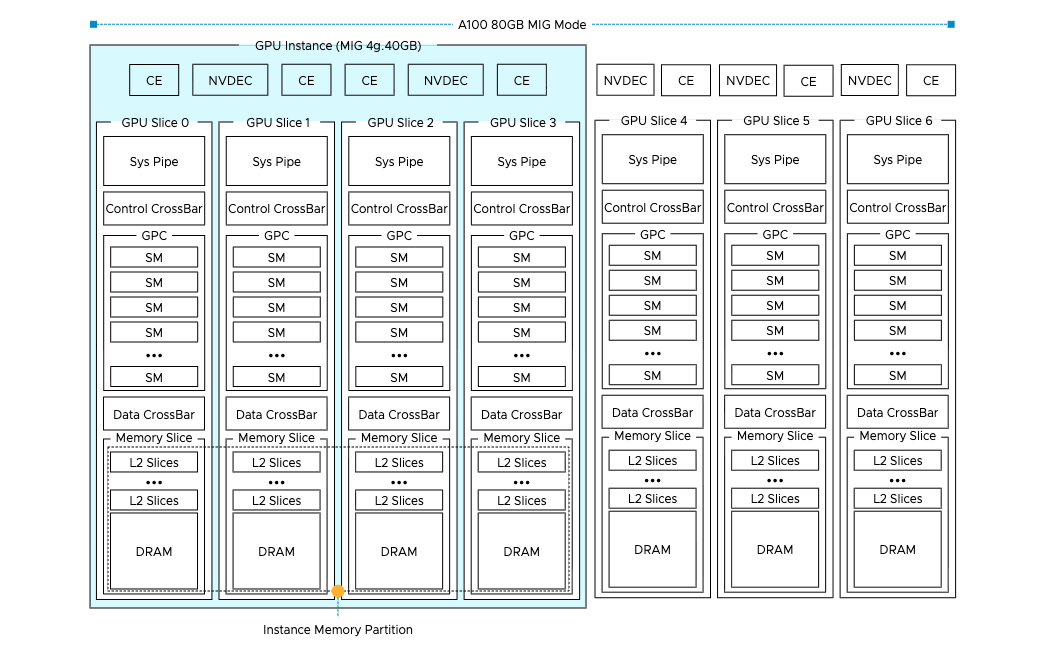Click the Sys Pipe box in GPU Slice 0
Screen dimensions: 1049x658
[x=154, y=161]
